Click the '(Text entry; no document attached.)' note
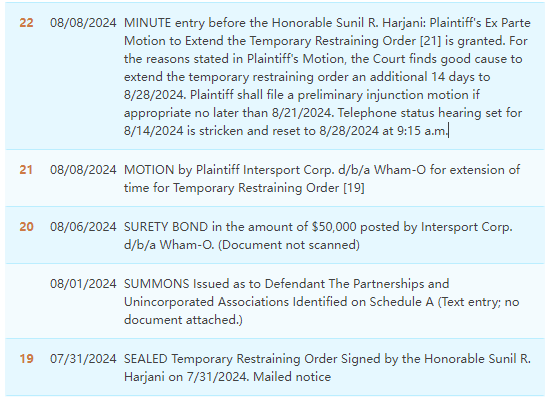Image resolution: width=550 pixels, height=397 pixels. point(321,311)
